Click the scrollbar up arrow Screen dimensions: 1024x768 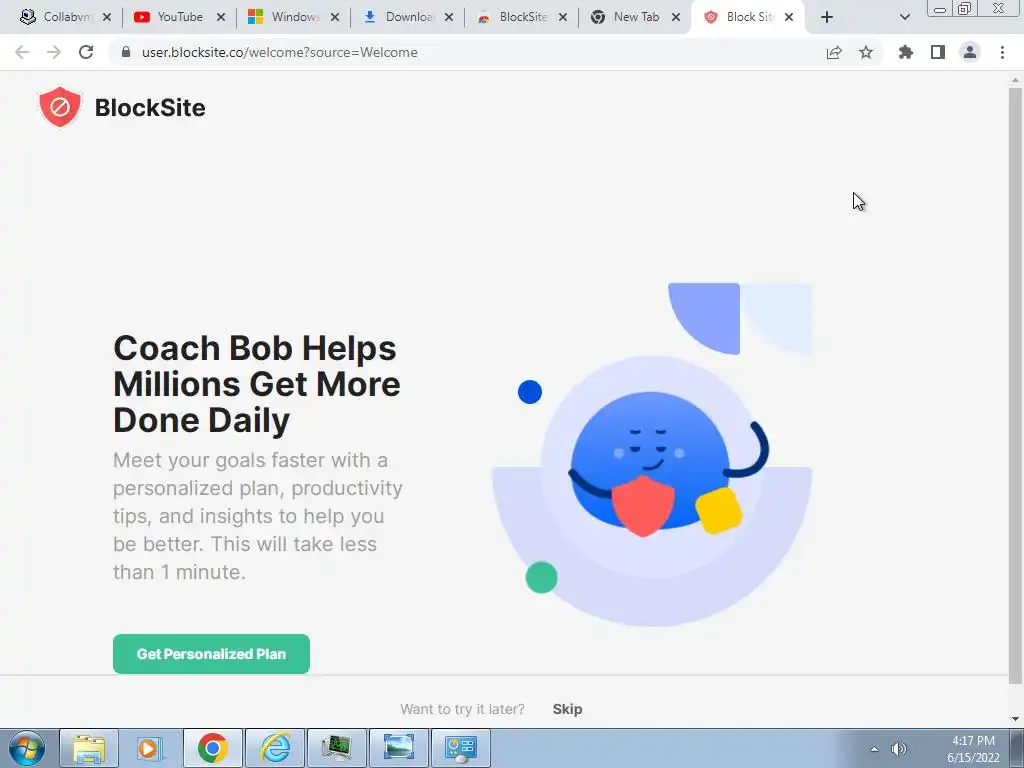pyautogui.click(x=1015, y=80)
